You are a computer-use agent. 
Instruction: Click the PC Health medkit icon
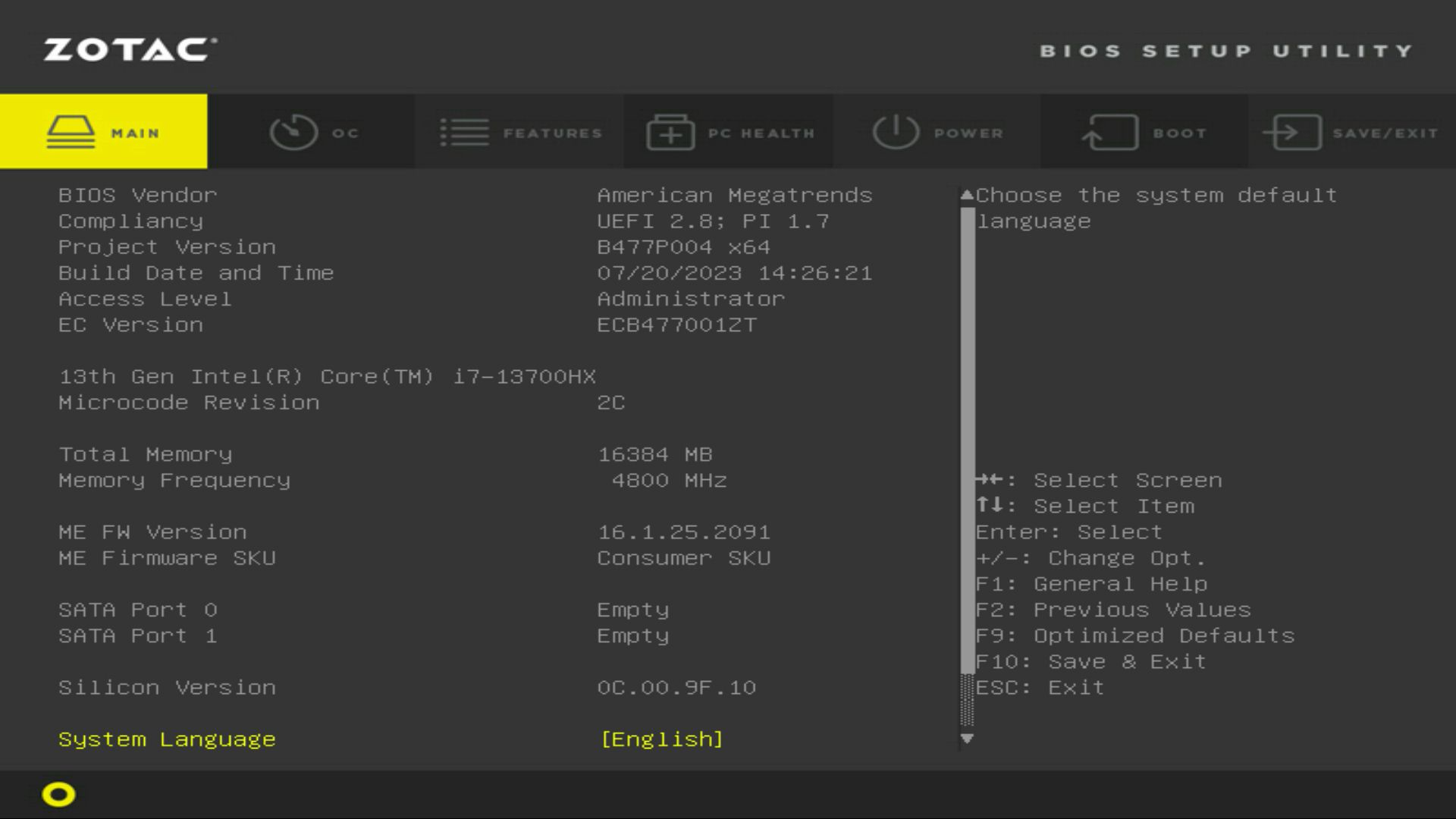point(670,133)
